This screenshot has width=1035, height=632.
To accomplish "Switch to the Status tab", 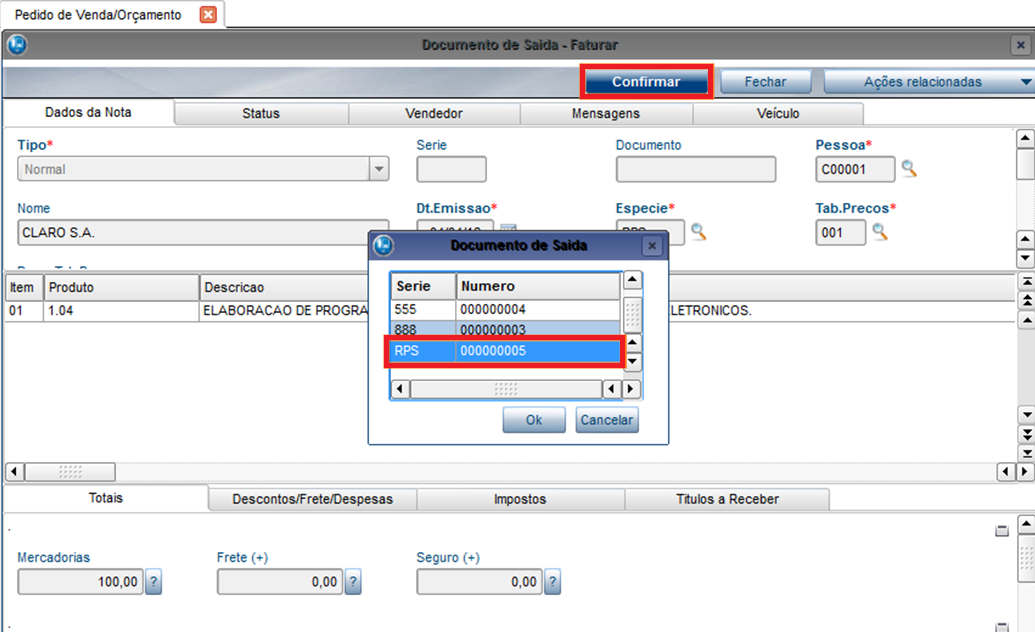I will click(261, 114).
